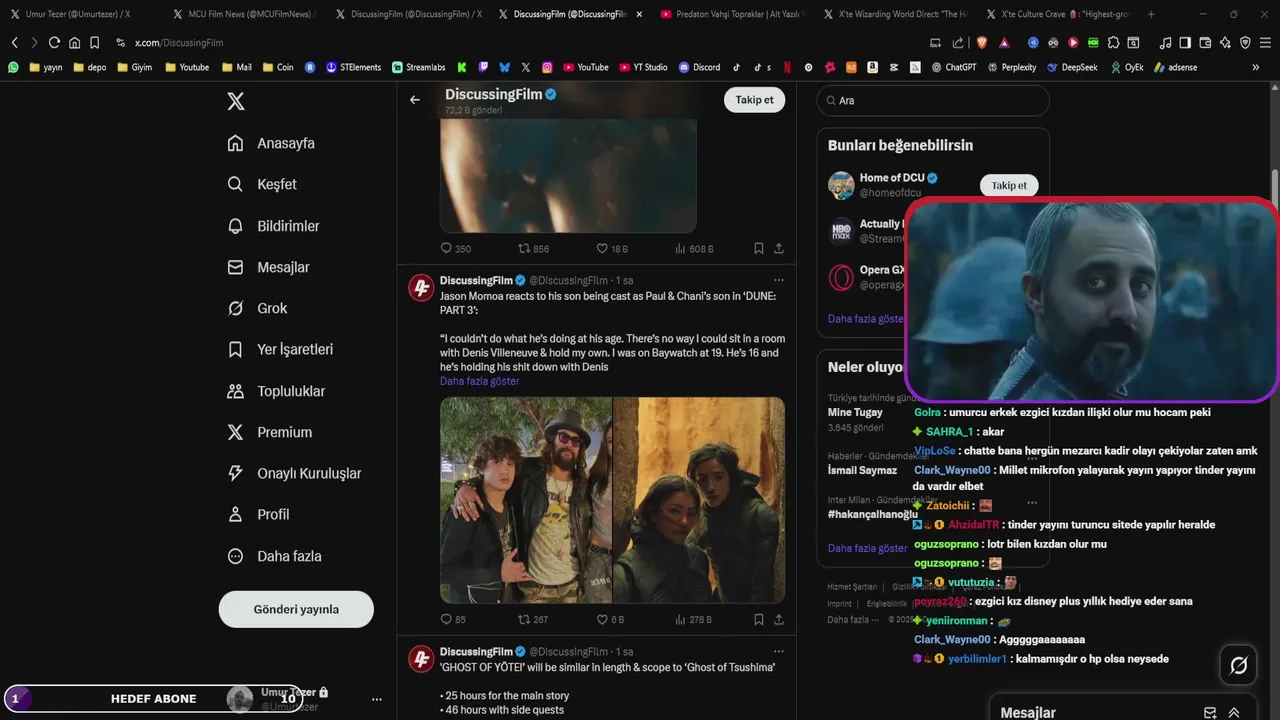Click the Ara search field
This screenshot has width=1280, height=720.
click(933, 100)
